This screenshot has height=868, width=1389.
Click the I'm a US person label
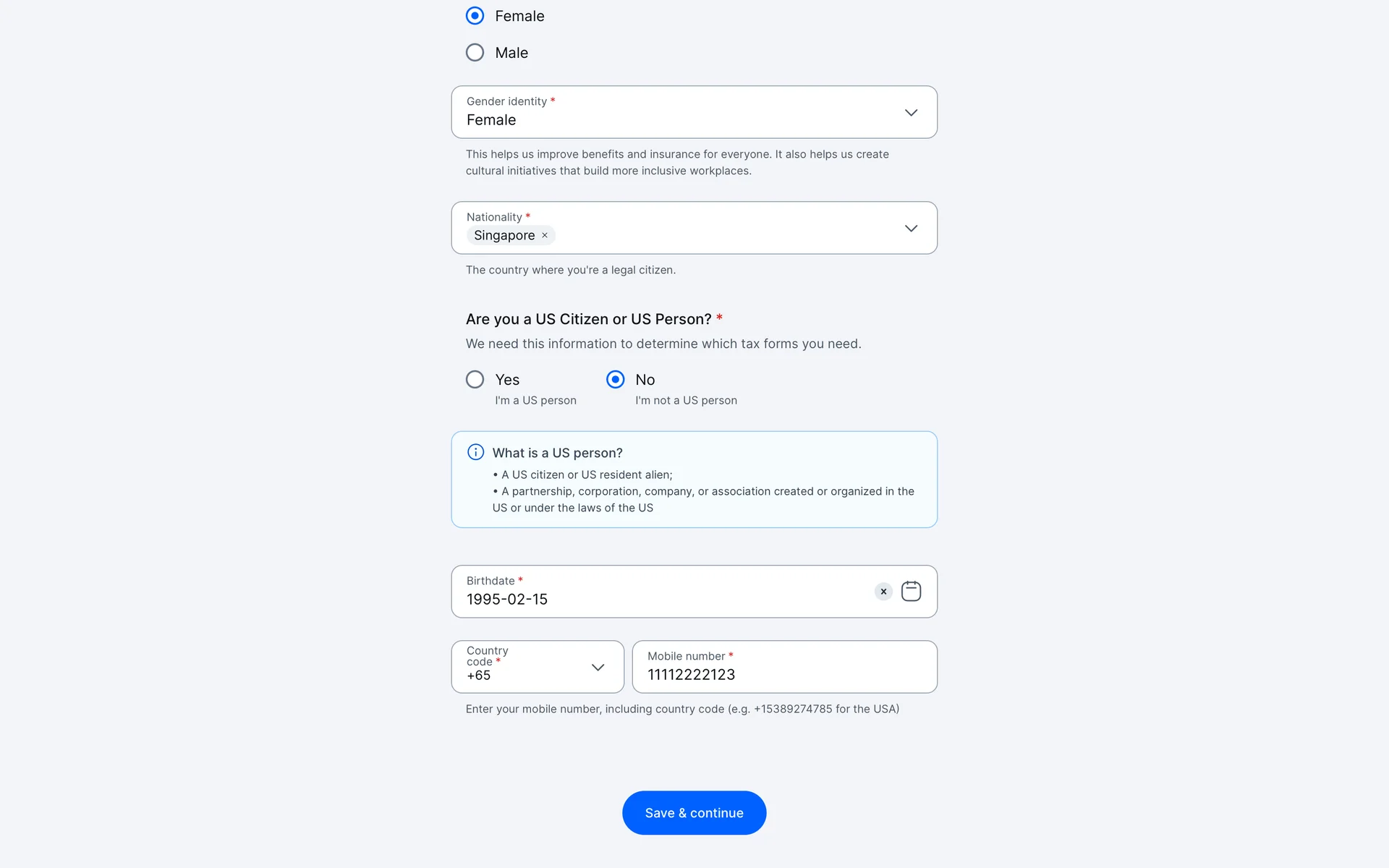535,400
